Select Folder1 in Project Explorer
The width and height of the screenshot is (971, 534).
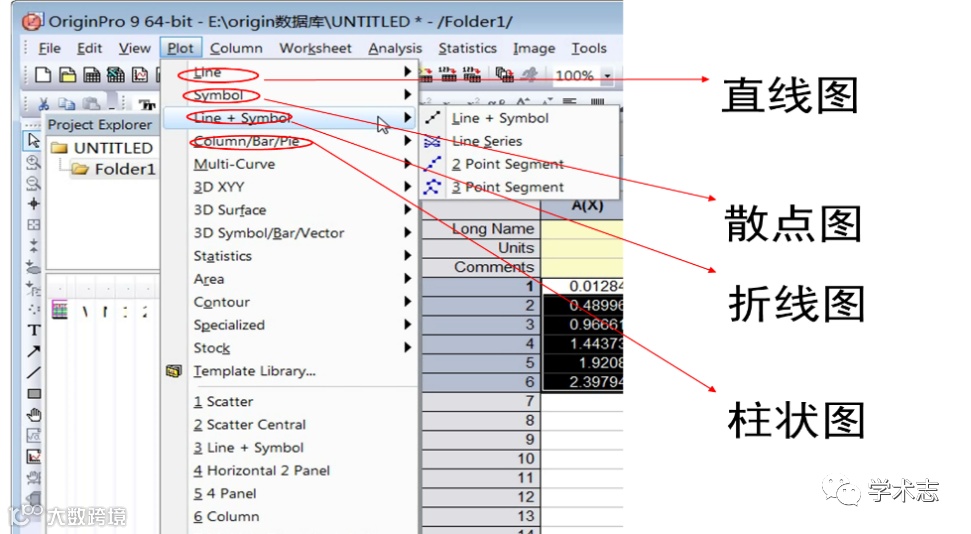[x=124, y=169]
